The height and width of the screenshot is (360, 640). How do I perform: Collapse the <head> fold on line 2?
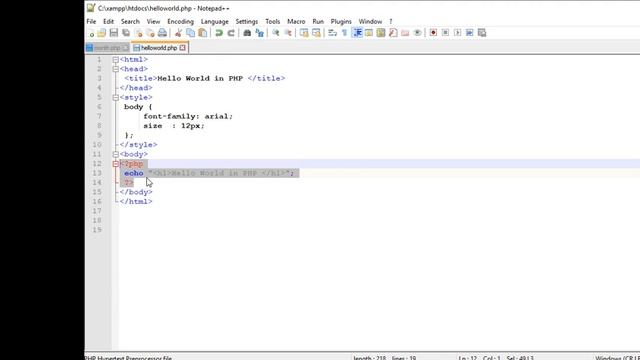(x=116, y=69)
